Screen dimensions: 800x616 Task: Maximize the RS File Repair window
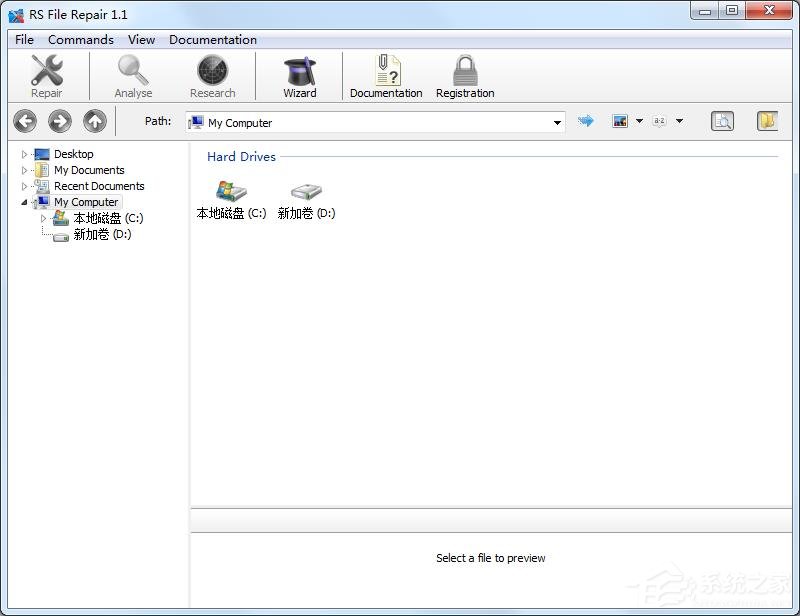click(732, 11)
